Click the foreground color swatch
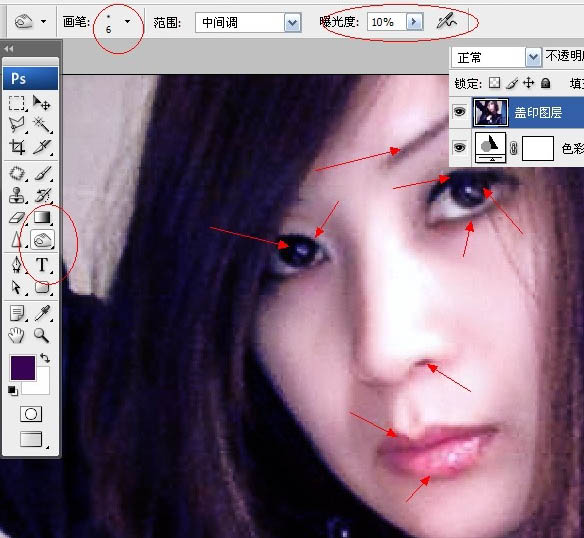The height and width of the screenshot is (538, 584). pos(23,368)
